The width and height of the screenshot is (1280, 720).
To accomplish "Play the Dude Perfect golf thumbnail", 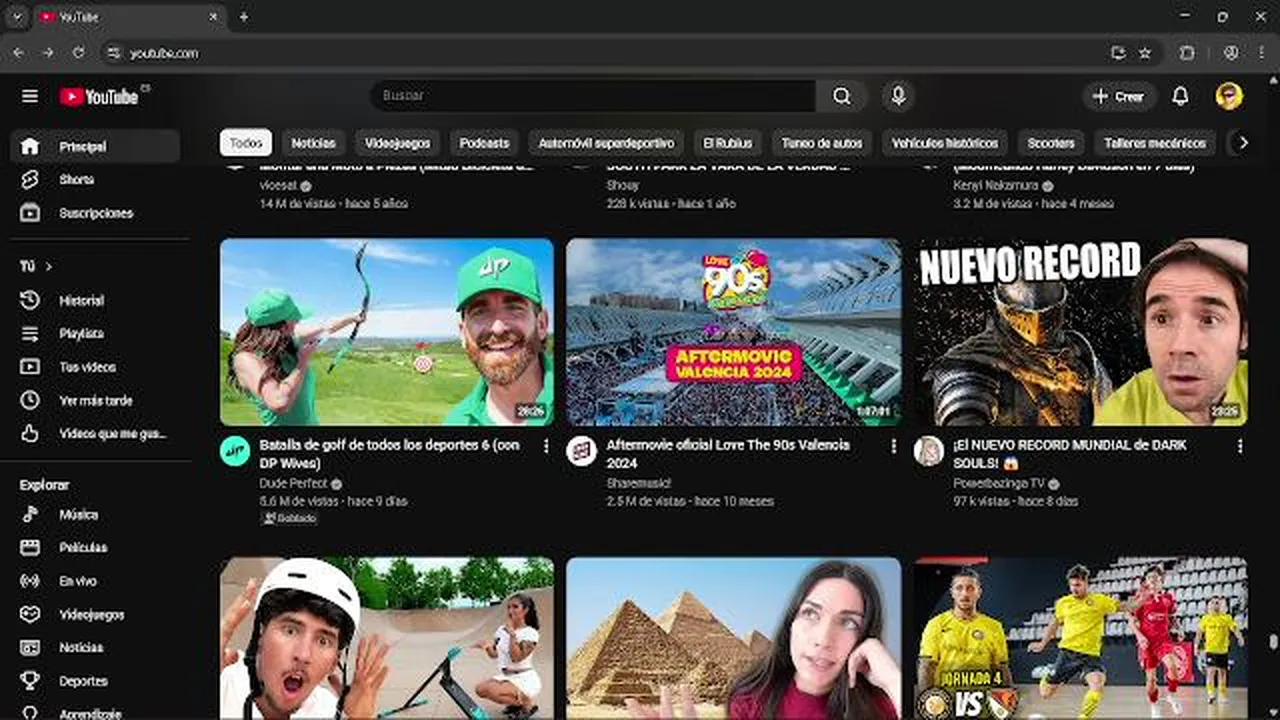I will 387,332.
